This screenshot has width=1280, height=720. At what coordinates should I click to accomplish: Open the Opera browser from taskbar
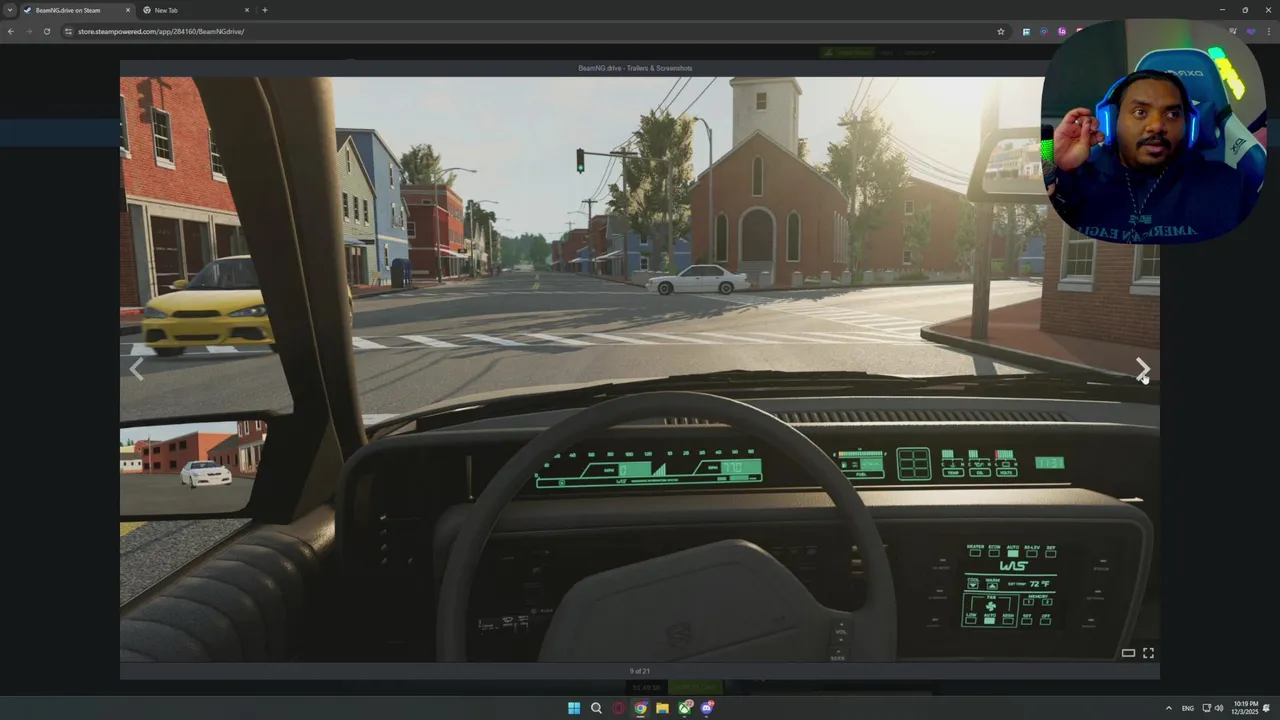618,708
